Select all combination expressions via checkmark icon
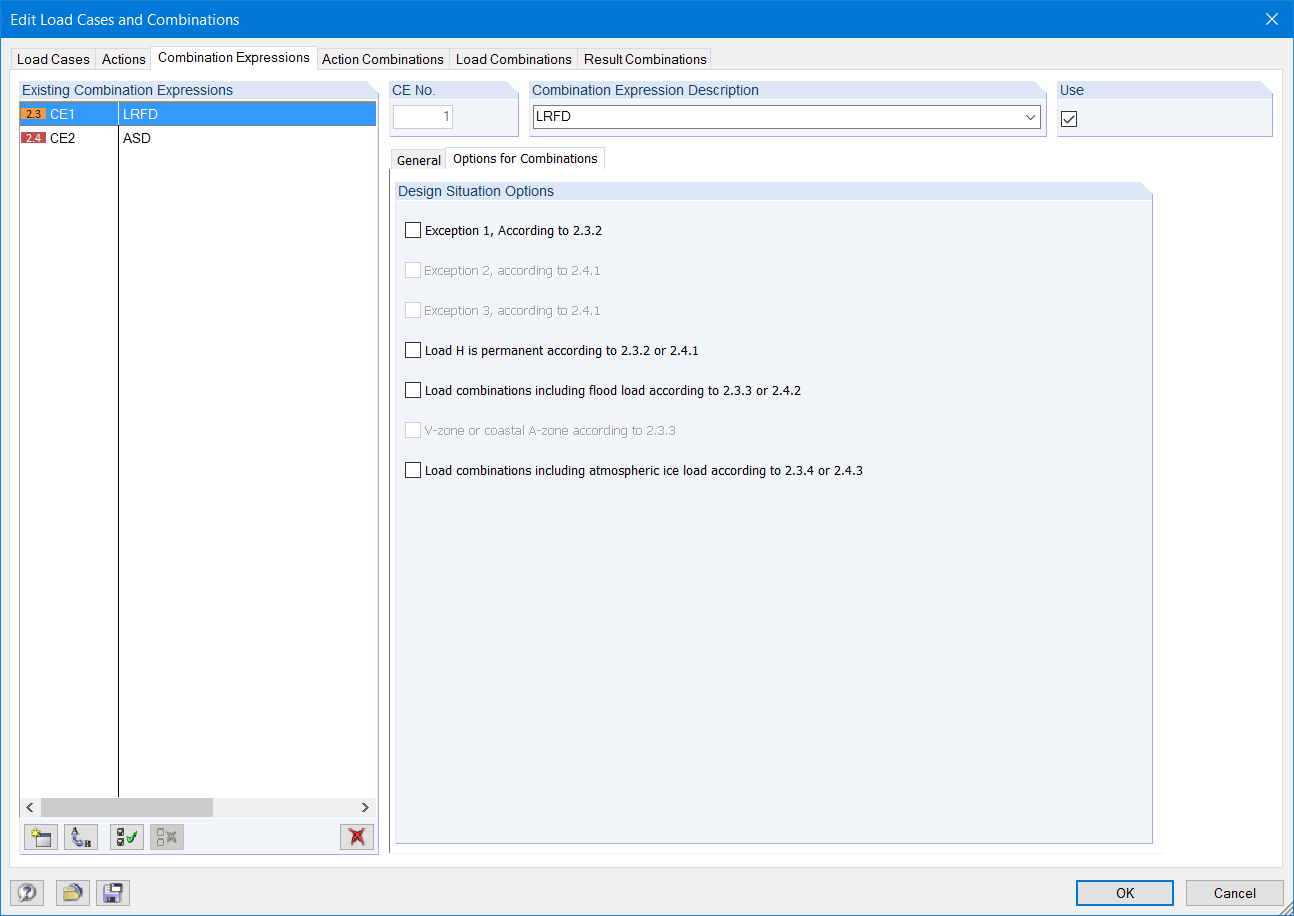1294x916 pixels. [126, 837]
